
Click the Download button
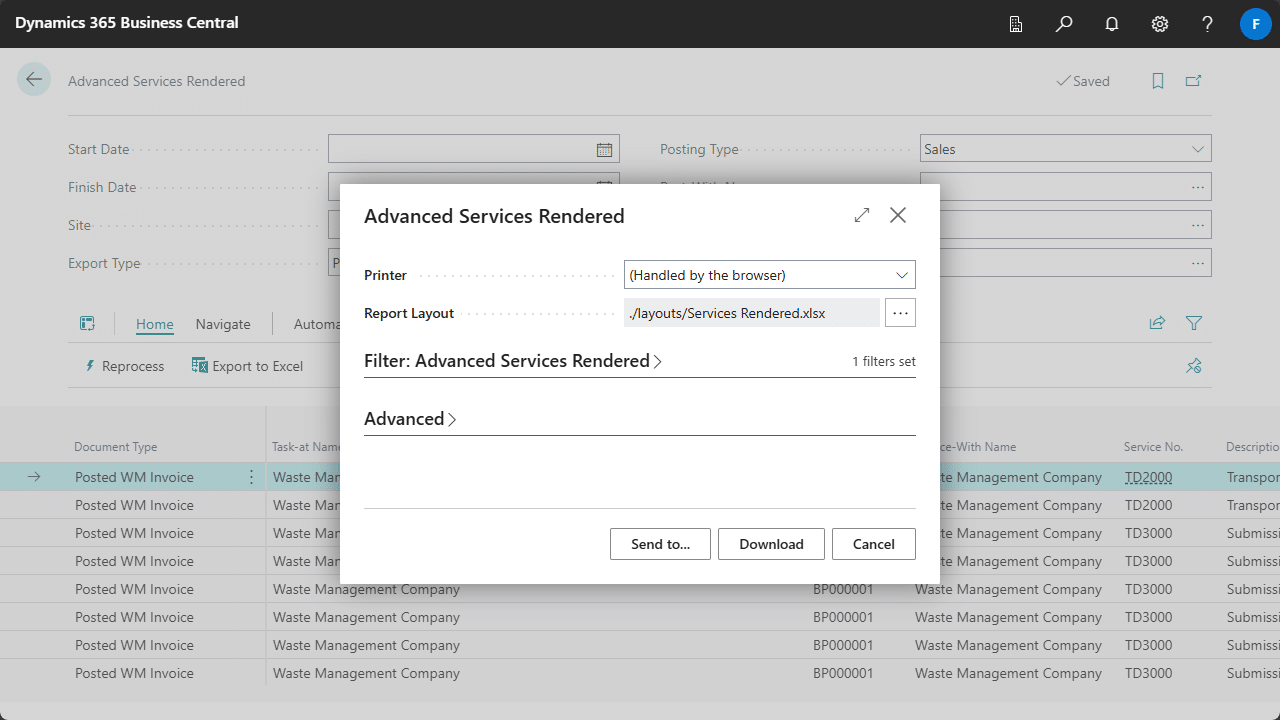[771, 544]
